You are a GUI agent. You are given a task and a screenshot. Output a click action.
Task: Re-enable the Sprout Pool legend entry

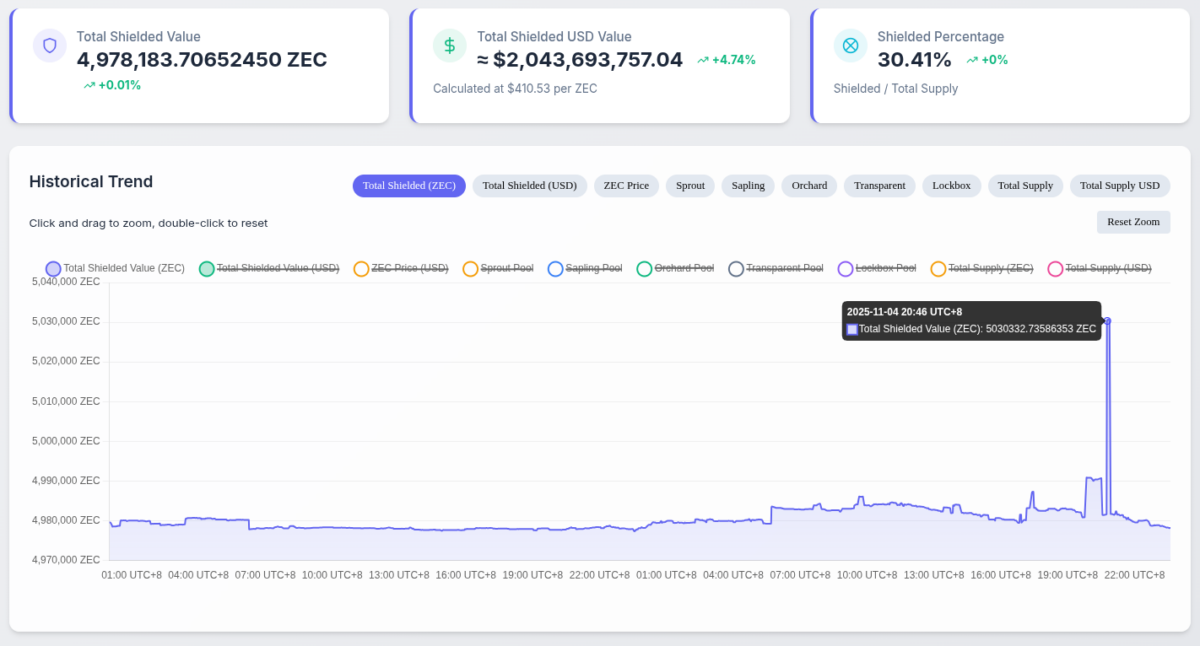tap(497, 268)
